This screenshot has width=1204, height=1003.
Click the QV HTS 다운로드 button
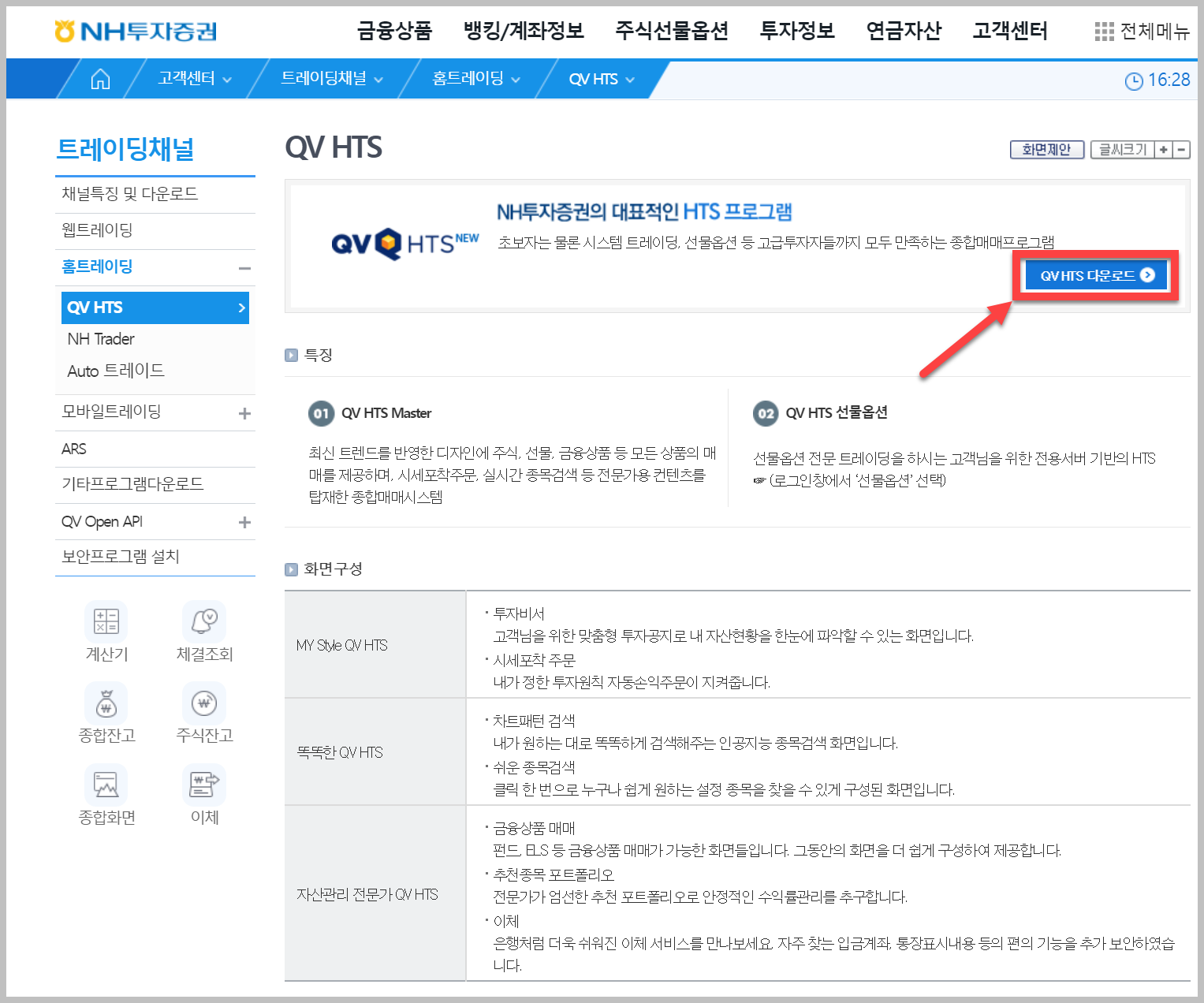(x=1096, y=275)
